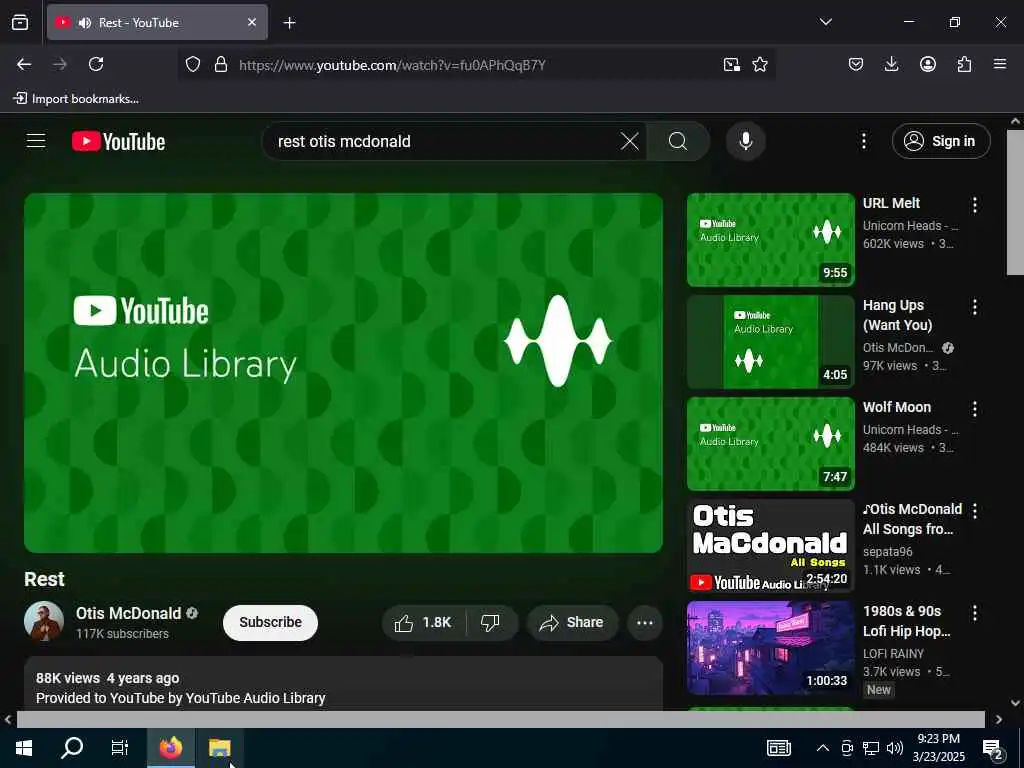
Task: Dislike this video
Action: click(x=491, y=622)
